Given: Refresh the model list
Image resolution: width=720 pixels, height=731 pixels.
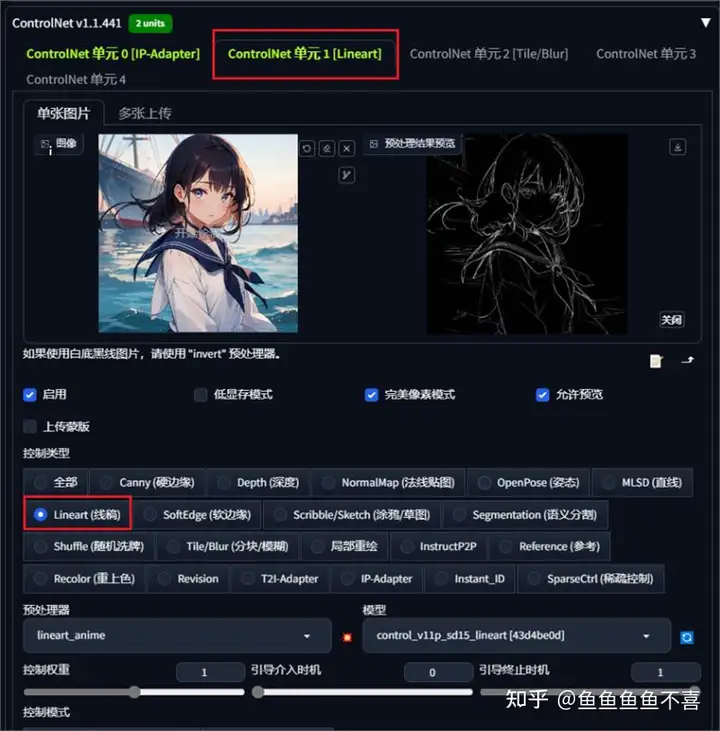Looking at the screenshot, I should 686,637.
